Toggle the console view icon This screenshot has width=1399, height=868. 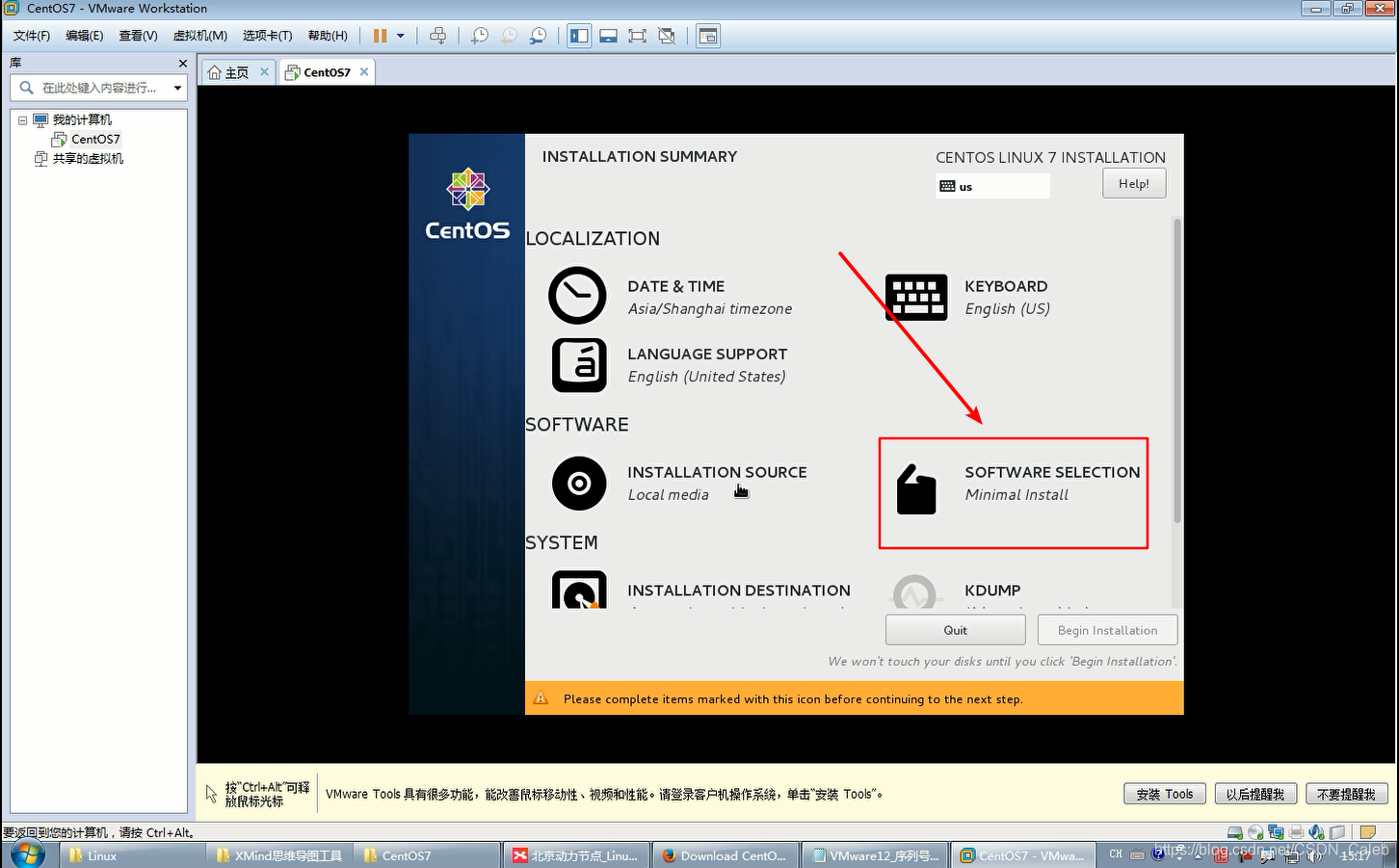click(x=708, y=36)
